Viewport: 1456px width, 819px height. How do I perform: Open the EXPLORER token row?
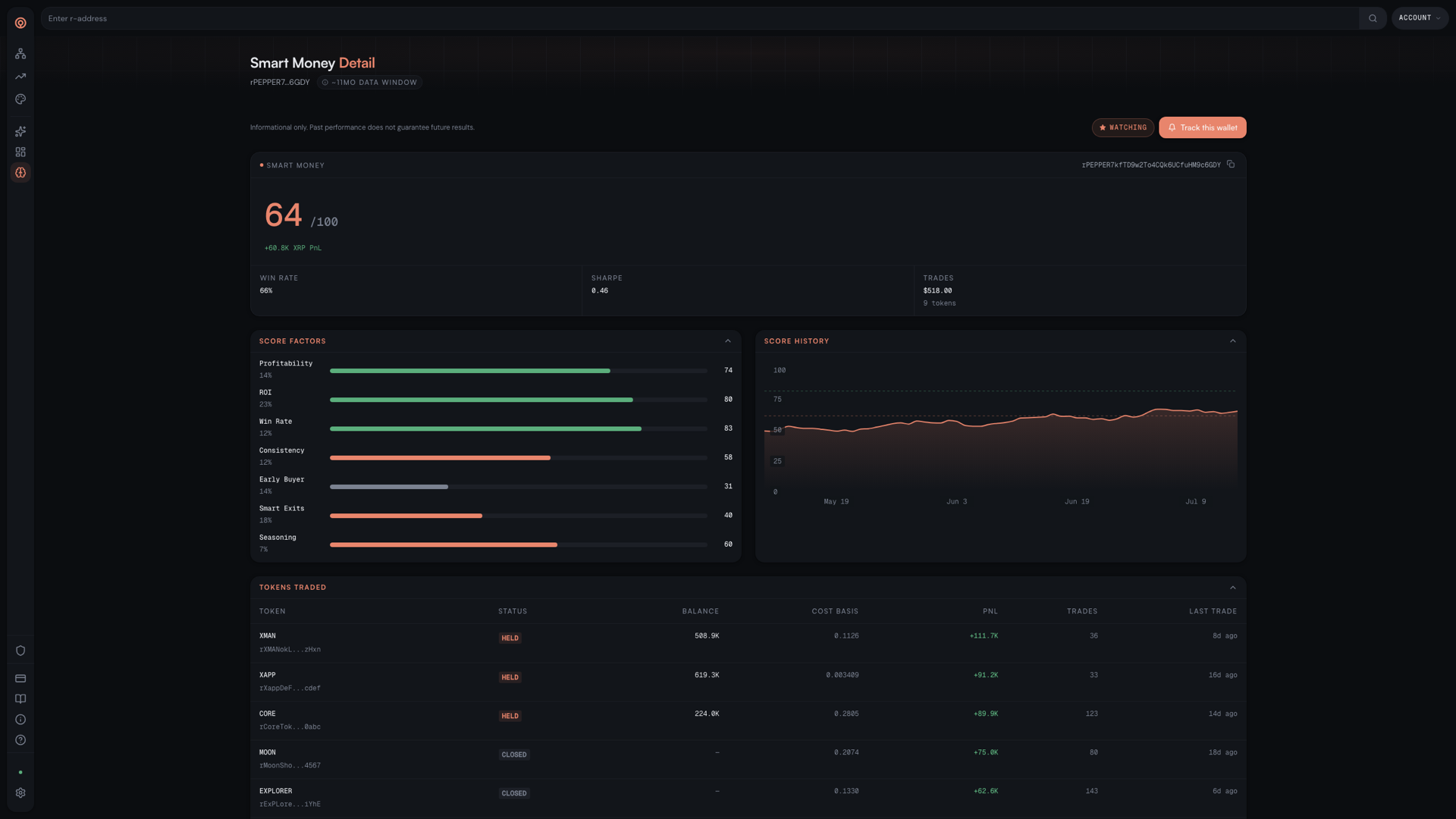tap(748, 798)
